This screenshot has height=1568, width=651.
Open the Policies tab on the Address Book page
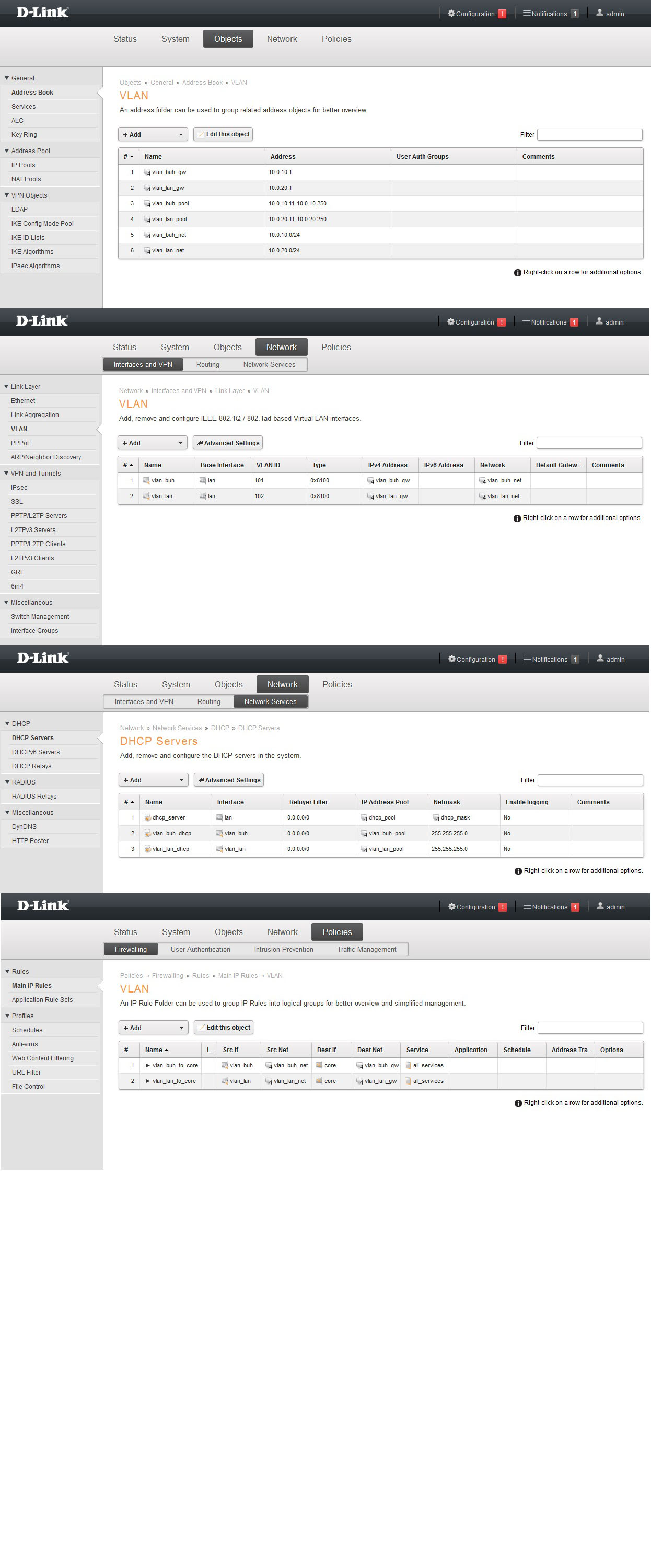coord(336,39)
